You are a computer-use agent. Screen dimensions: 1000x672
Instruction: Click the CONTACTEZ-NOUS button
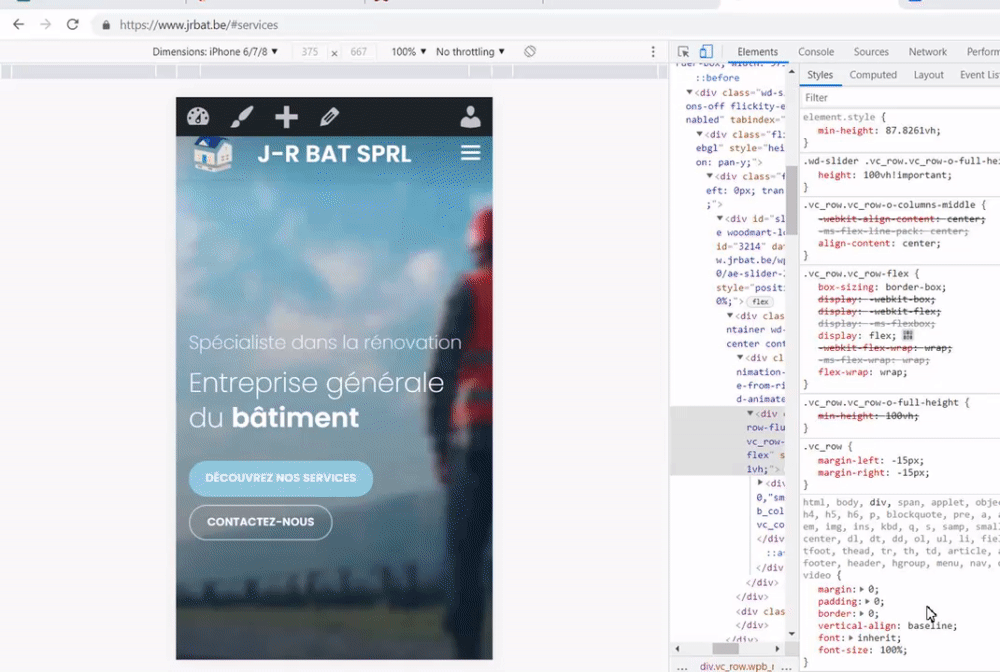[x=260, y=522]
